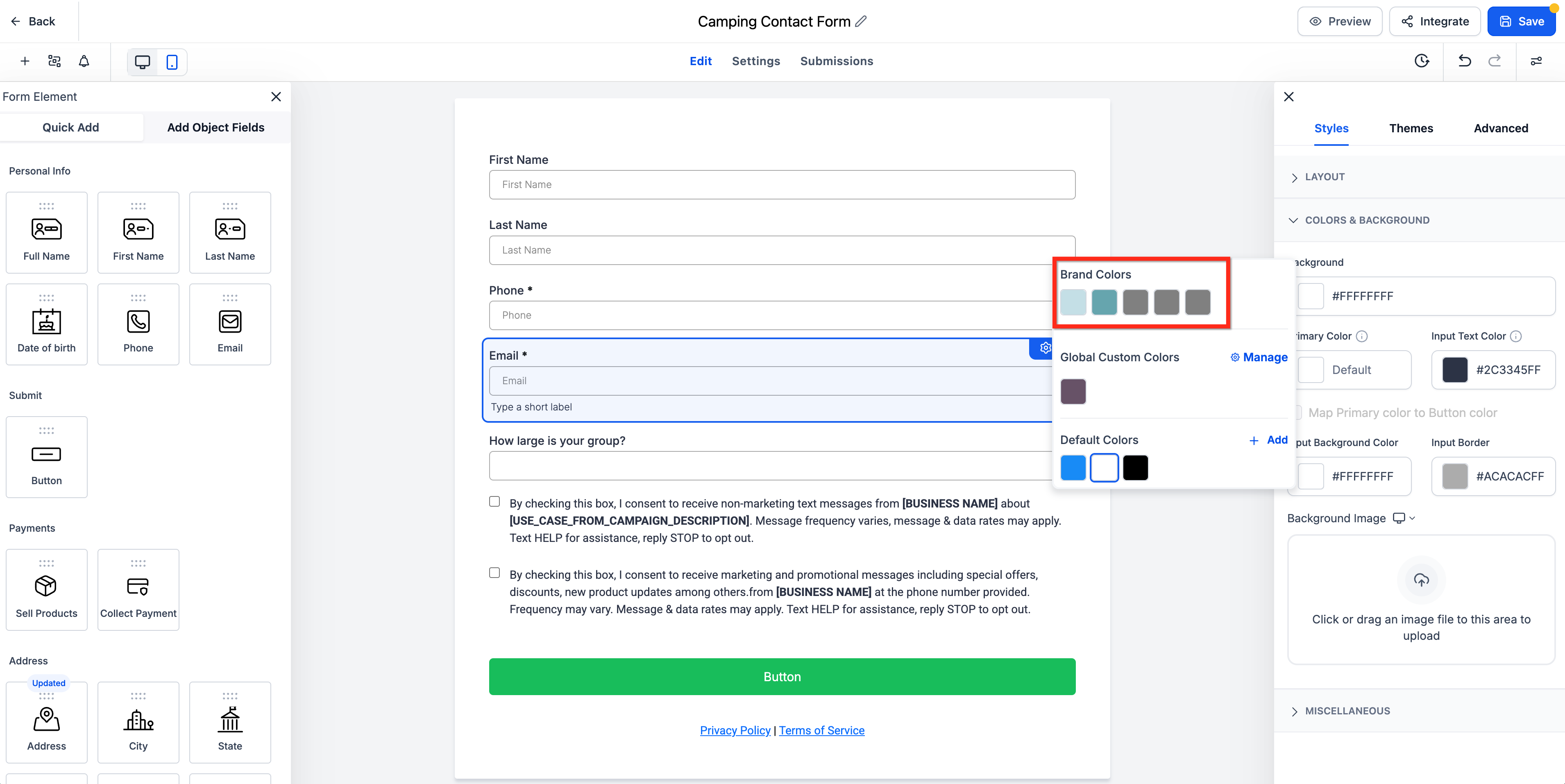Expand the LAYOUT section

click(x=1325, y=177)
